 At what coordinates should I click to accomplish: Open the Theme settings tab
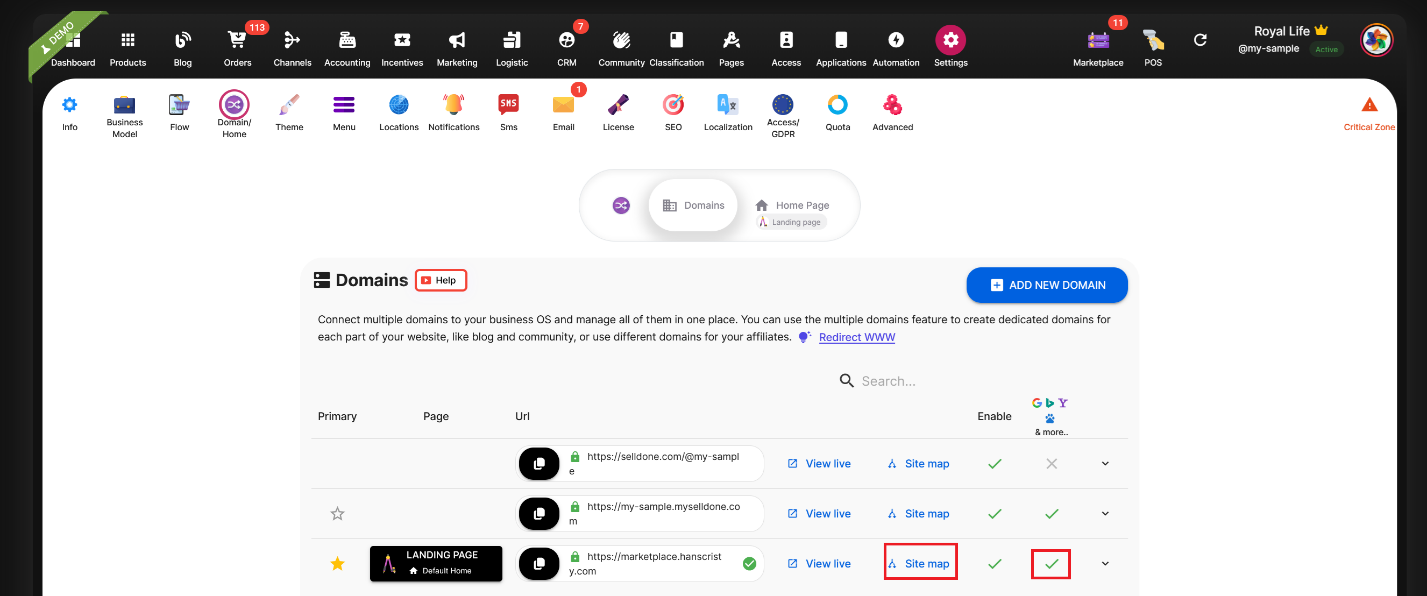pos(289,112)
